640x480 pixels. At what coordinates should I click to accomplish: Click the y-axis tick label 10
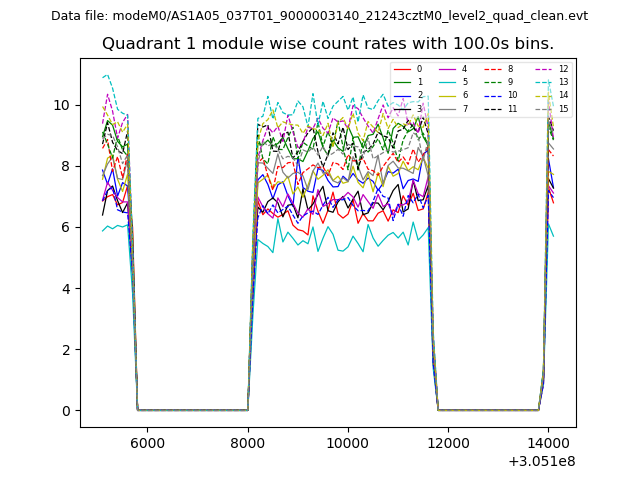pyautogui.click(x=62, y=105)
